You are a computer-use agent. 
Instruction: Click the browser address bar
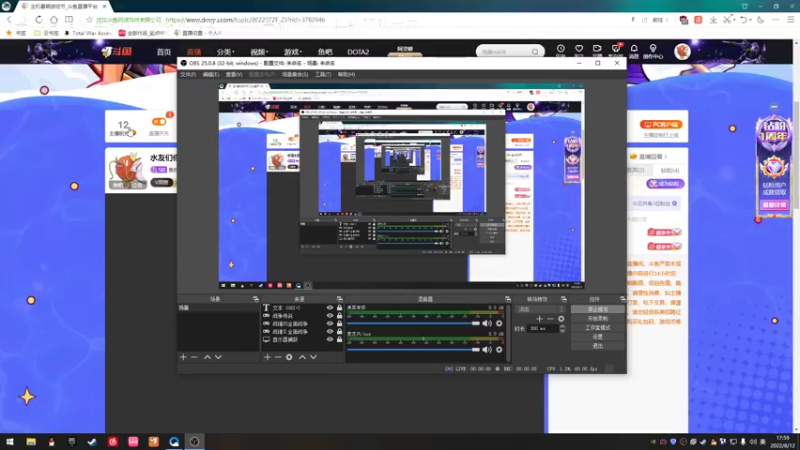point(357,20)
